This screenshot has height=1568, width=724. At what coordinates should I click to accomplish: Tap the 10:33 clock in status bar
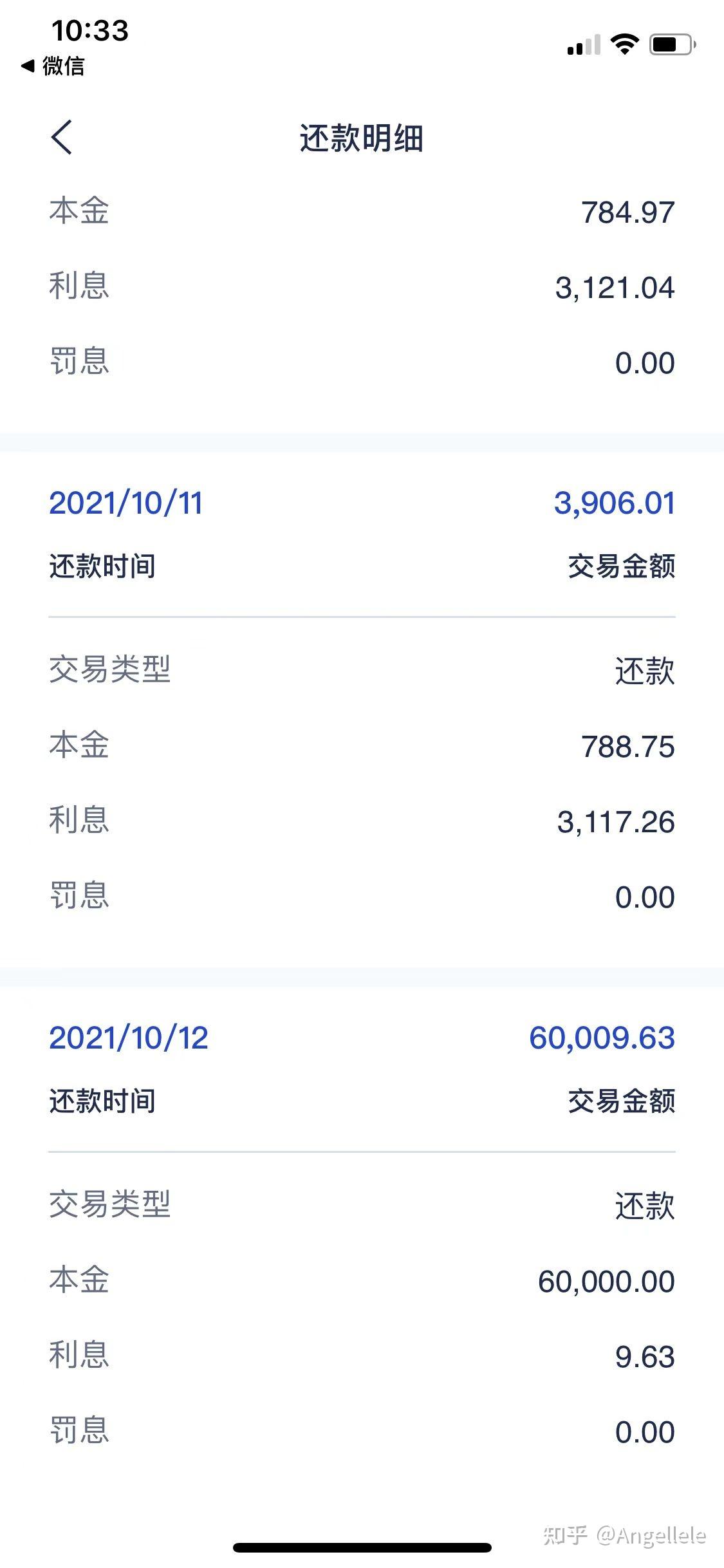coord(90,30)
